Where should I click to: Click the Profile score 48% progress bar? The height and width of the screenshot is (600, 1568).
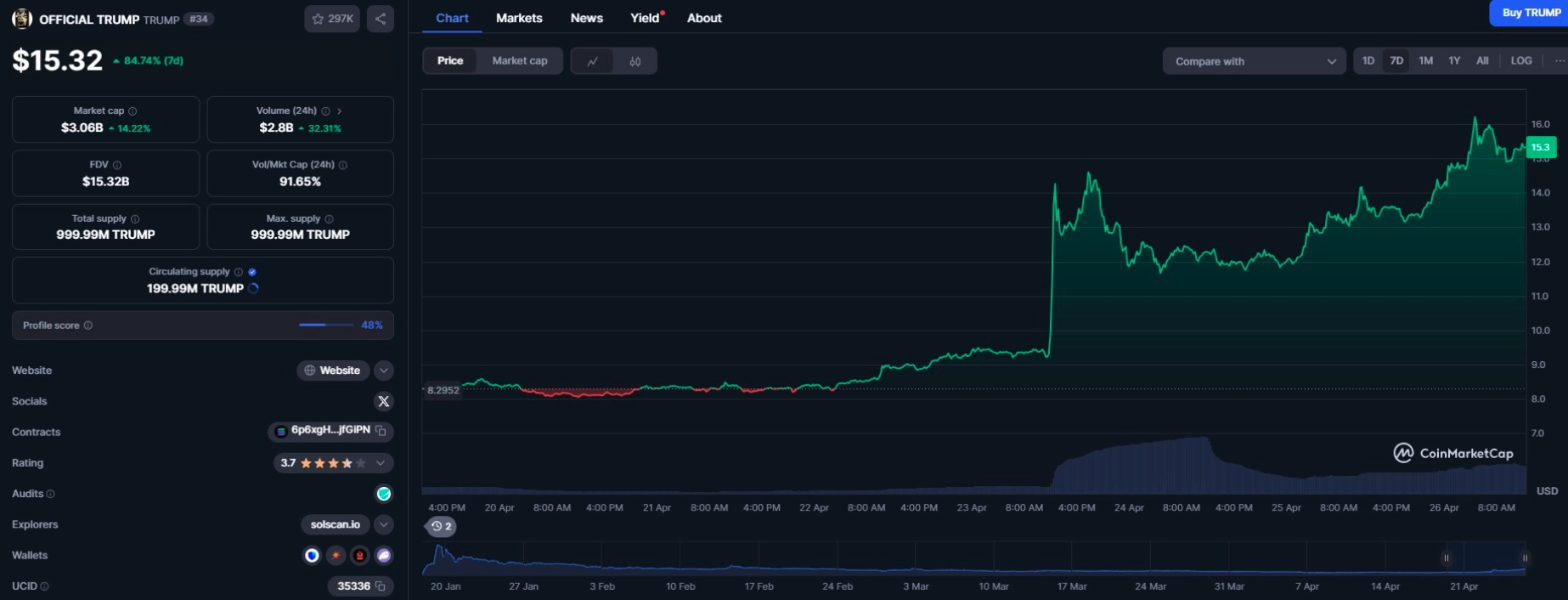tap(326, 325)
